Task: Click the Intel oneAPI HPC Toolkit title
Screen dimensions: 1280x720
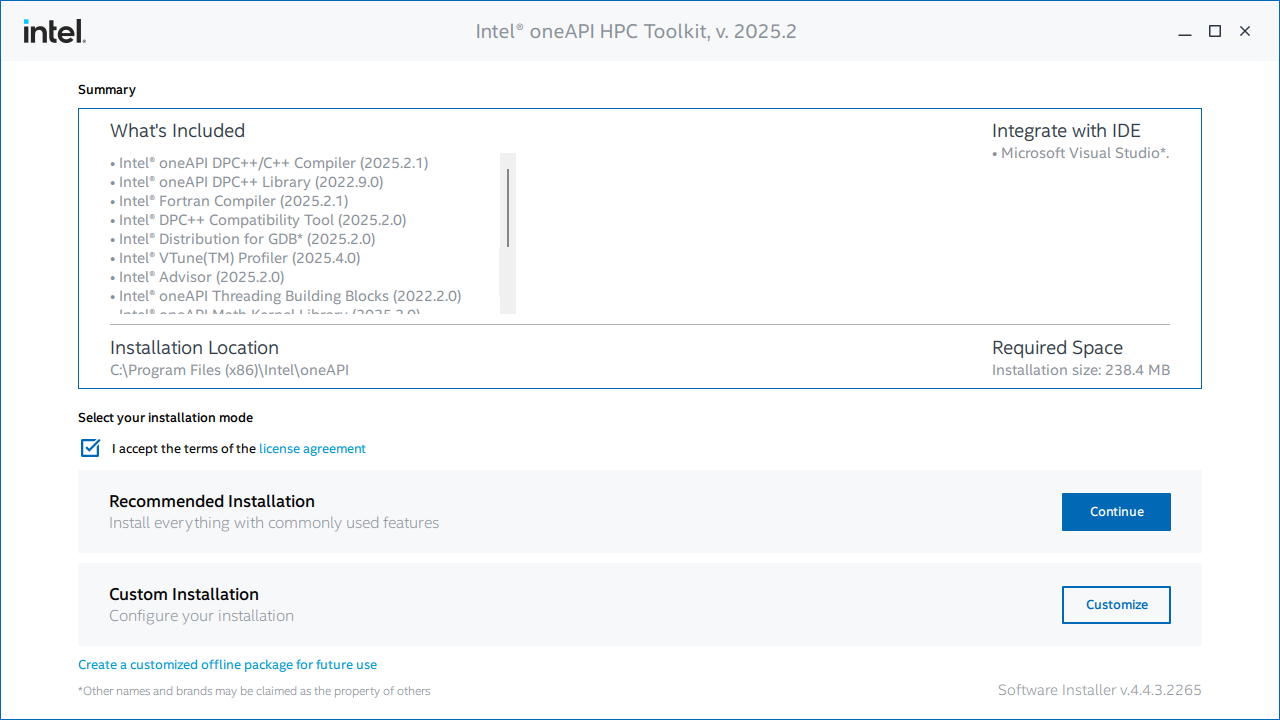Action: [636, 31]
